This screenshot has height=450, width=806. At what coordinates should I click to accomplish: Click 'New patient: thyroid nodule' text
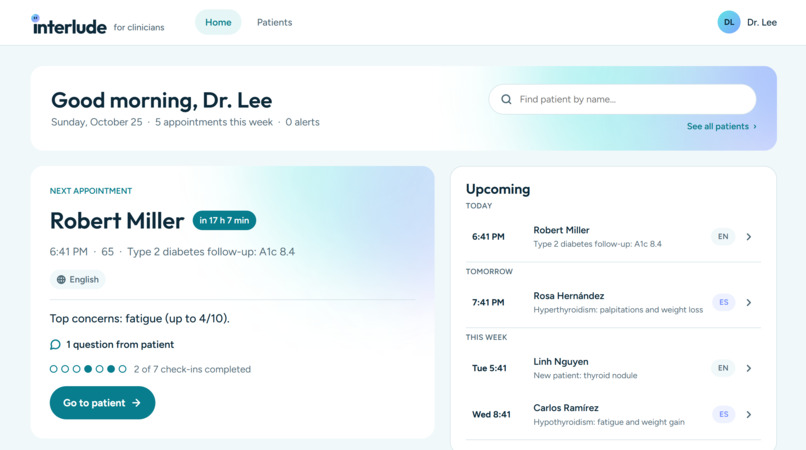coord(585,375)
